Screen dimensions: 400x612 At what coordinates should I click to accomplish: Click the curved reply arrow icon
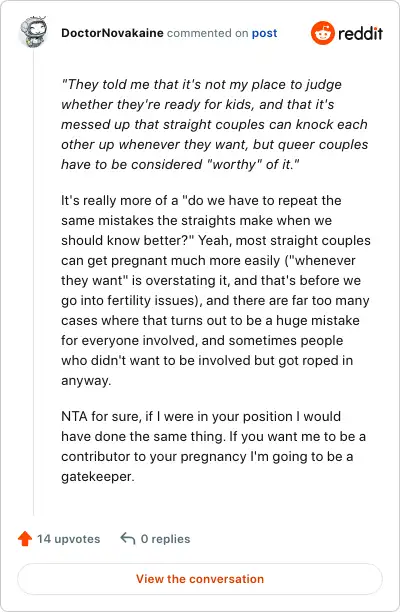click(x=128, y=538)
